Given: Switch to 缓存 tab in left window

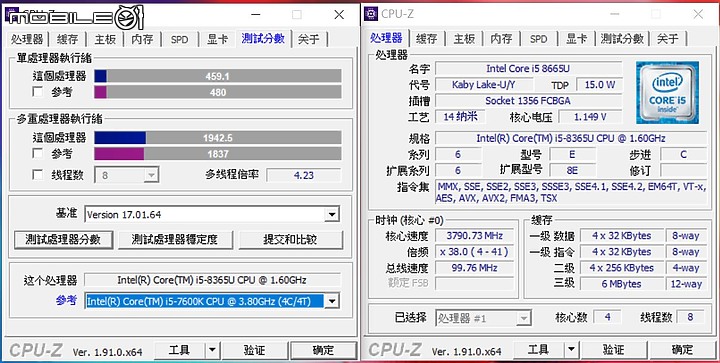Looking at the screenshot, I should tap(68, 39).
